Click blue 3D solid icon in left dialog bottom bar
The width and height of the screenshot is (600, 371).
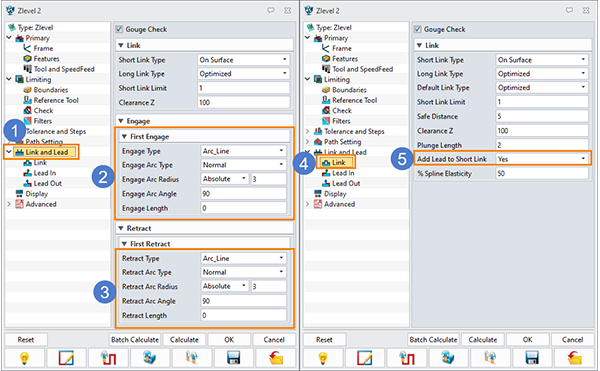pyautogui.click(x=150, y=358)
